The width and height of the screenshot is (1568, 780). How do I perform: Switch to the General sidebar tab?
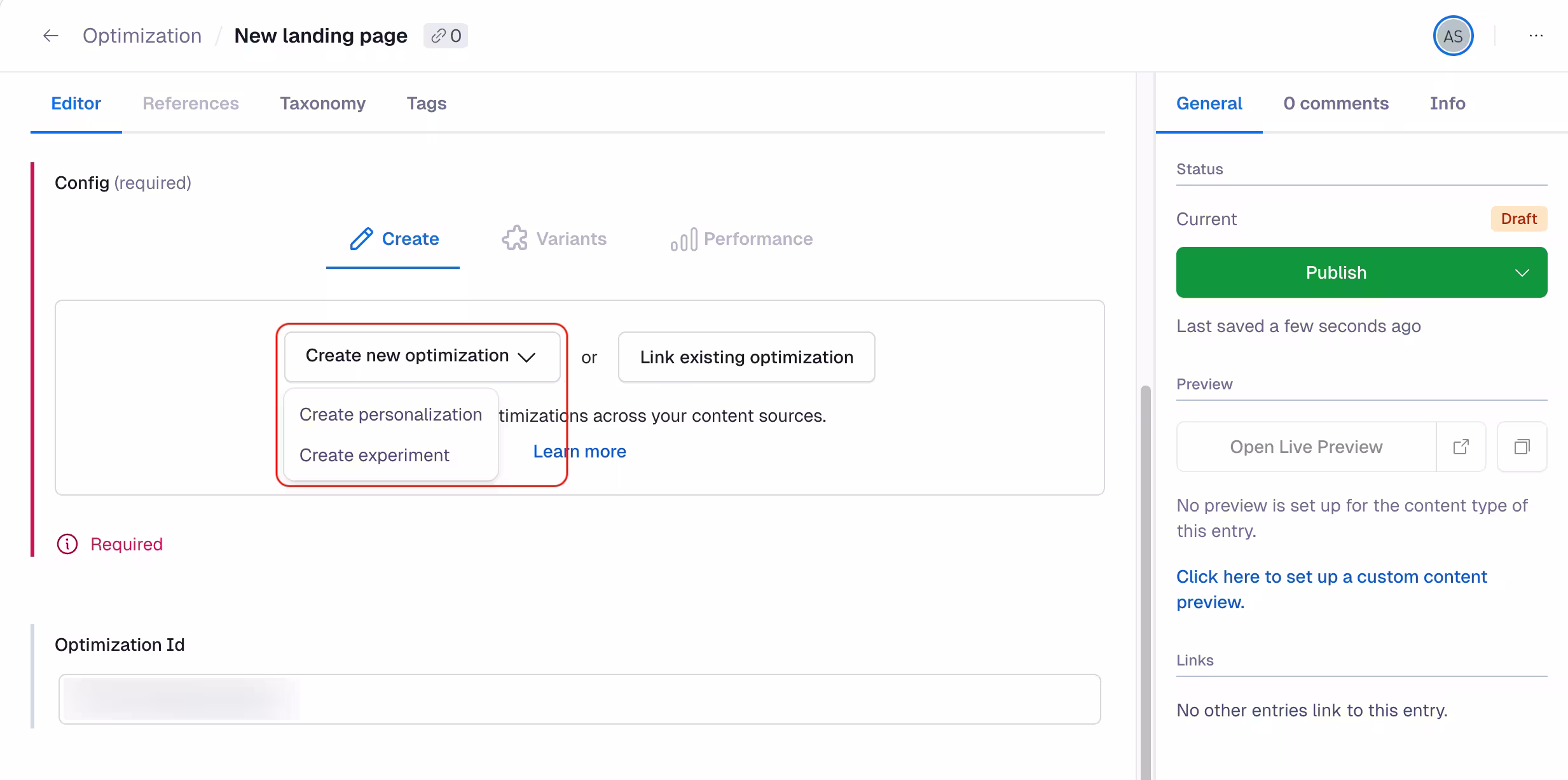[1209, 103]
